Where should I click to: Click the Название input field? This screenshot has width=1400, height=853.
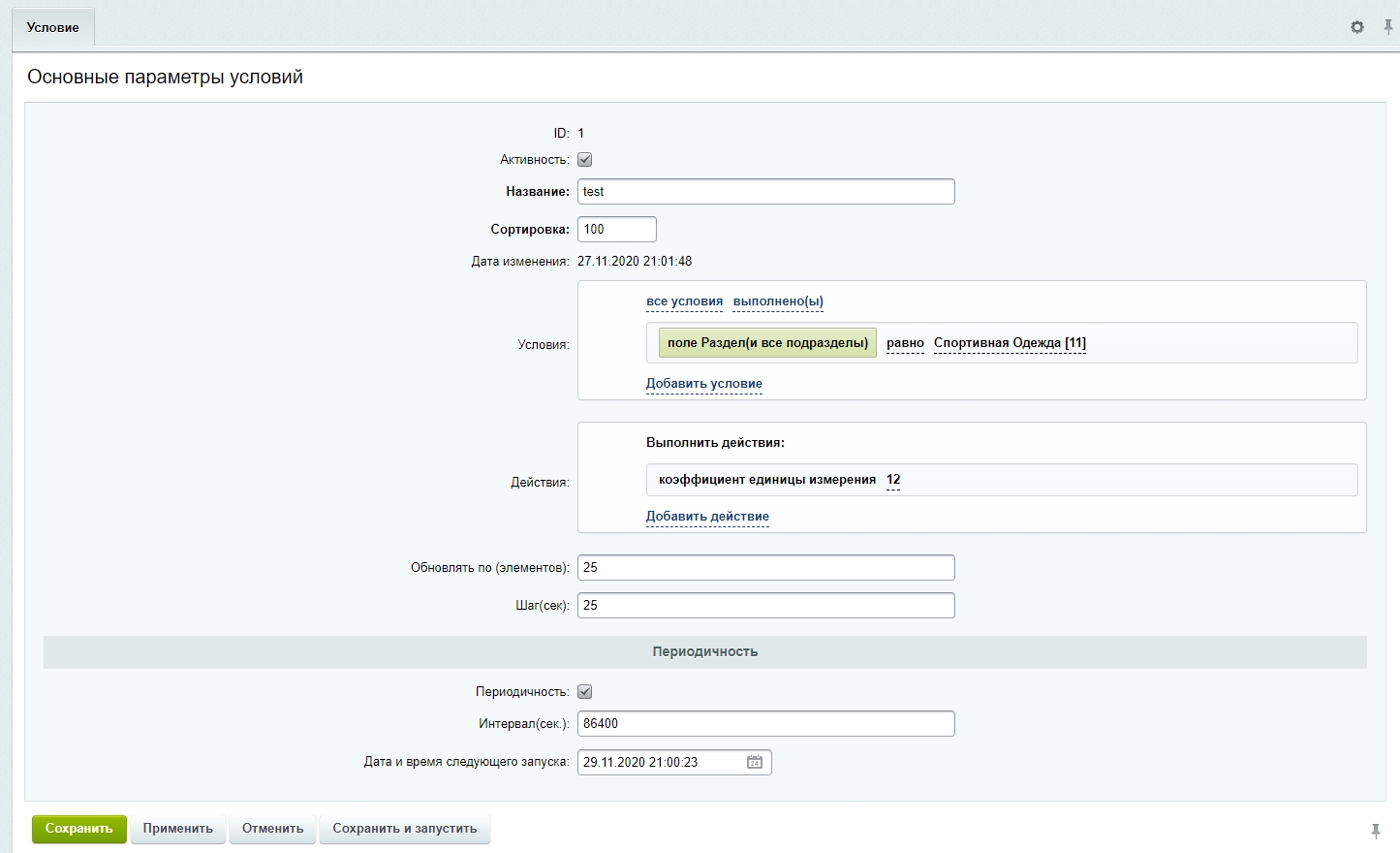click(765, 192)
